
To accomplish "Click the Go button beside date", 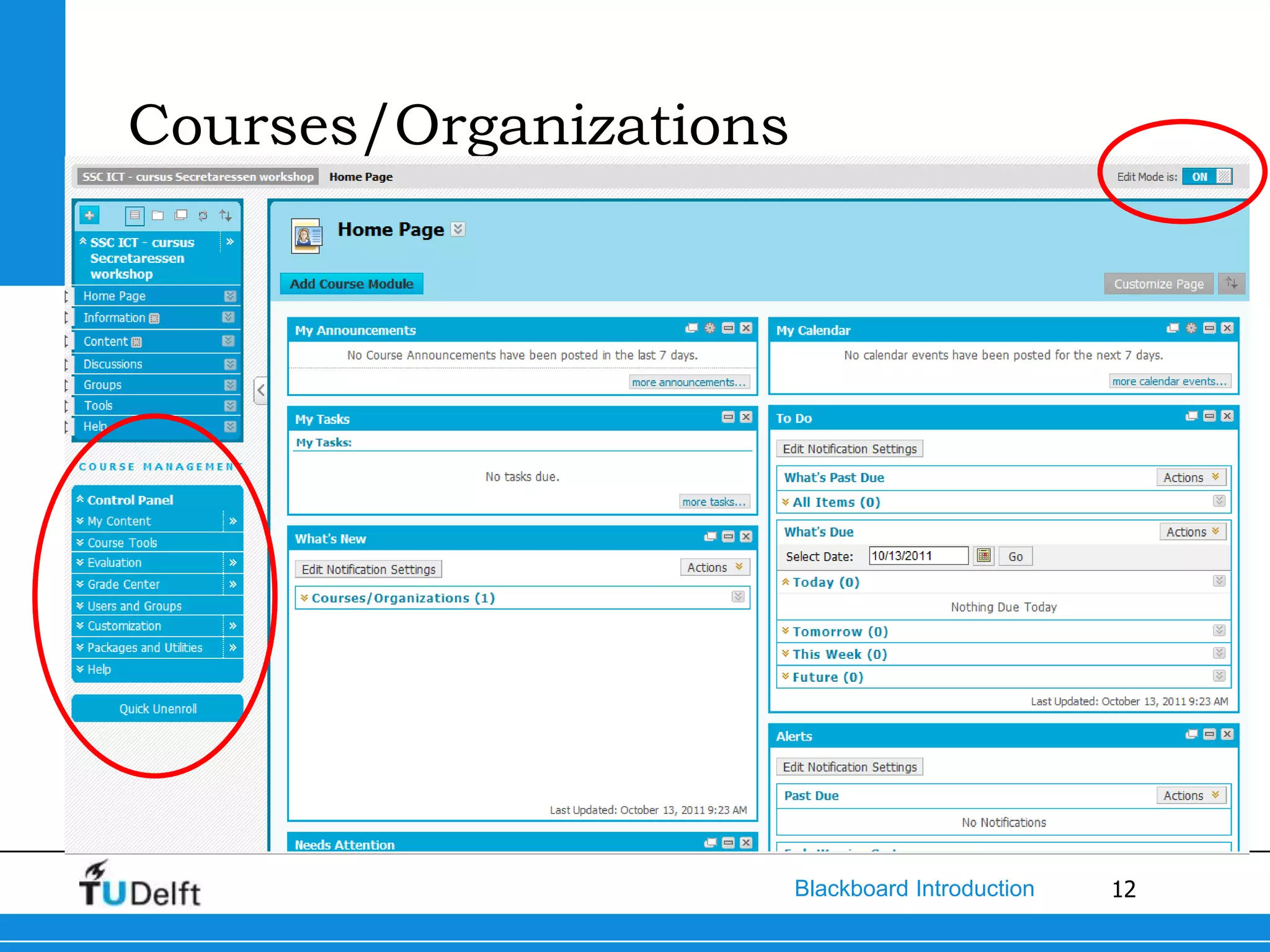I will [x=1015, y=556].
